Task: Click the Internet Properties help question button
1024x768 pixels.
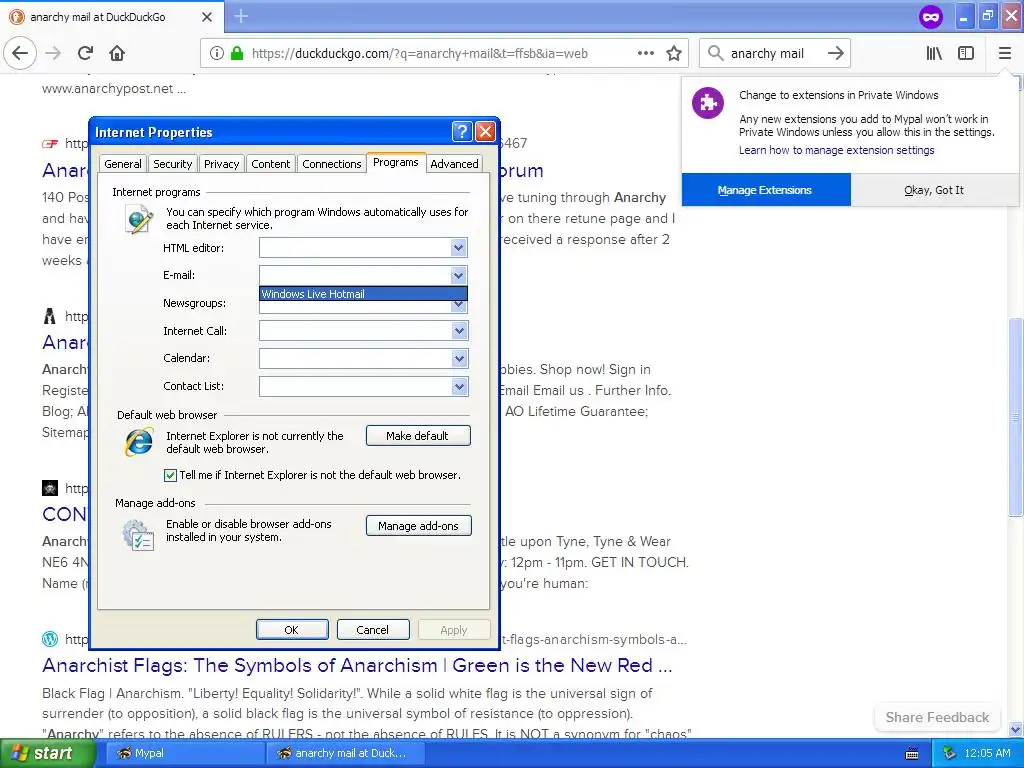Action: [x=462, y=132]
